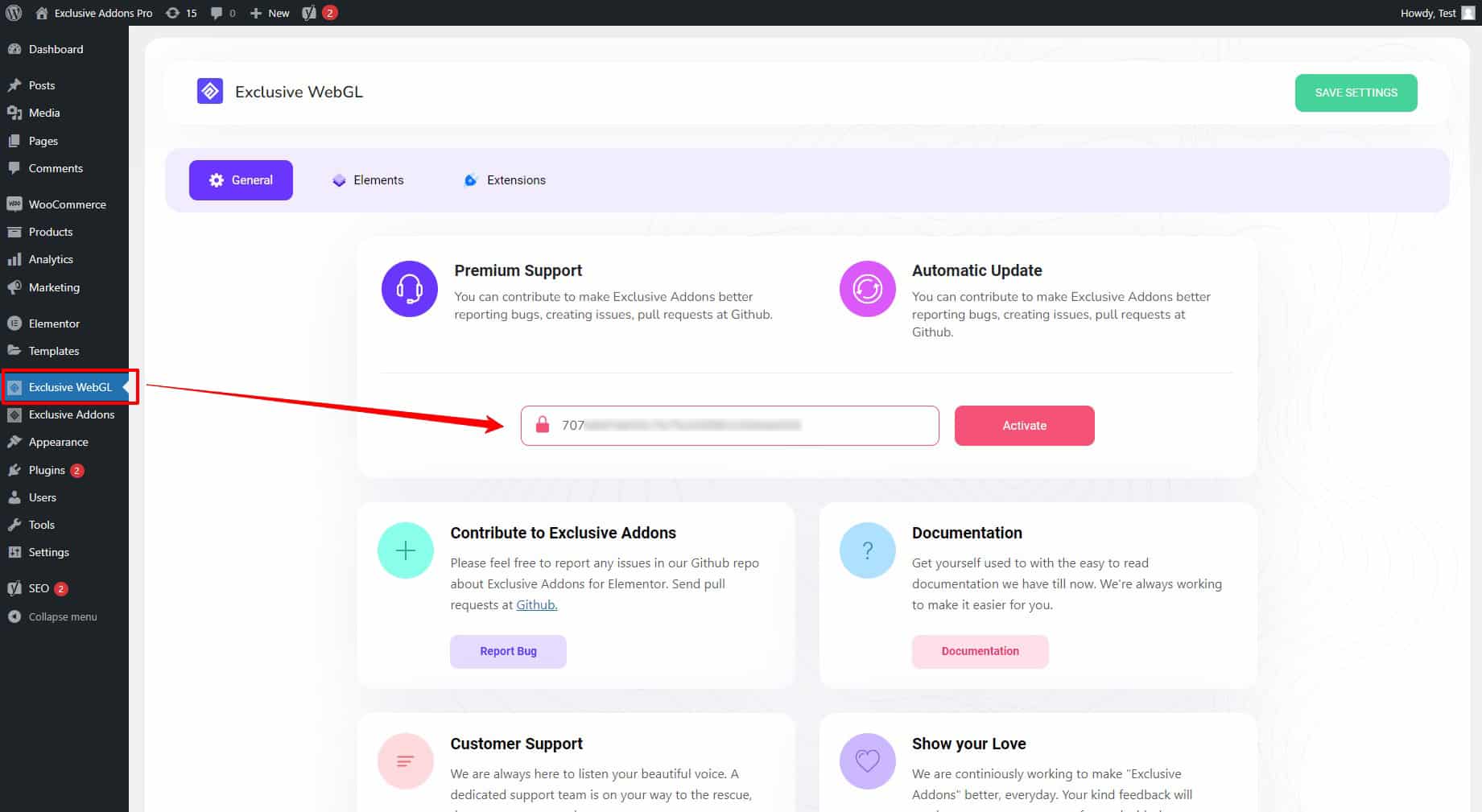Follow the Github link
The width and height of the screenshot is (1482, 812).
click(x=537, y=605)
